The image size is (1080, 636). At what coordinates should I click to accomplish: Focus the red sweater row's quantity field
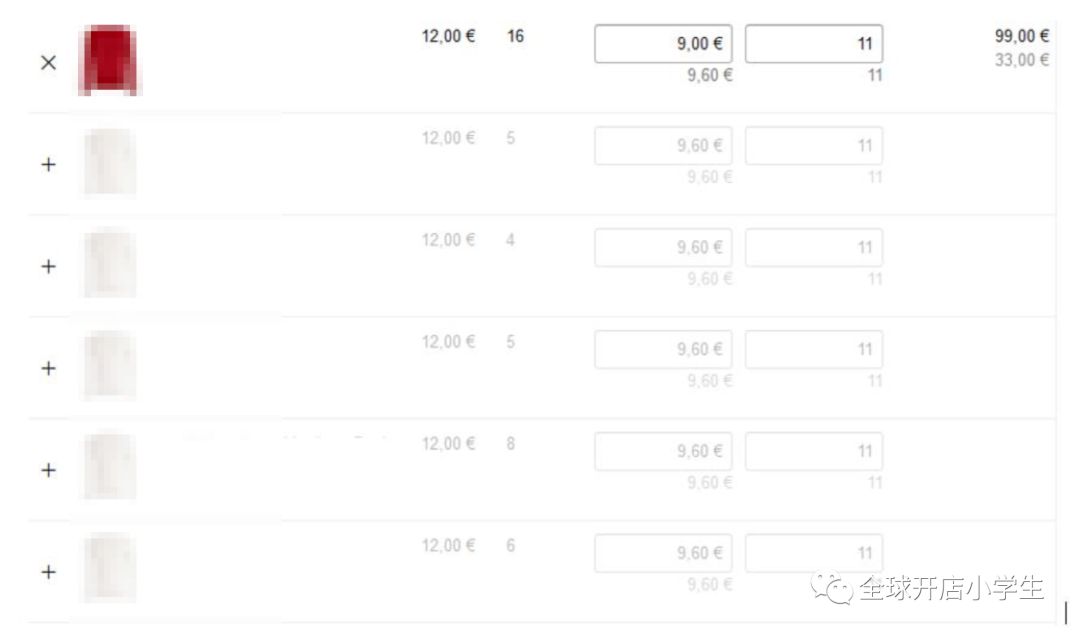point(813,44)
